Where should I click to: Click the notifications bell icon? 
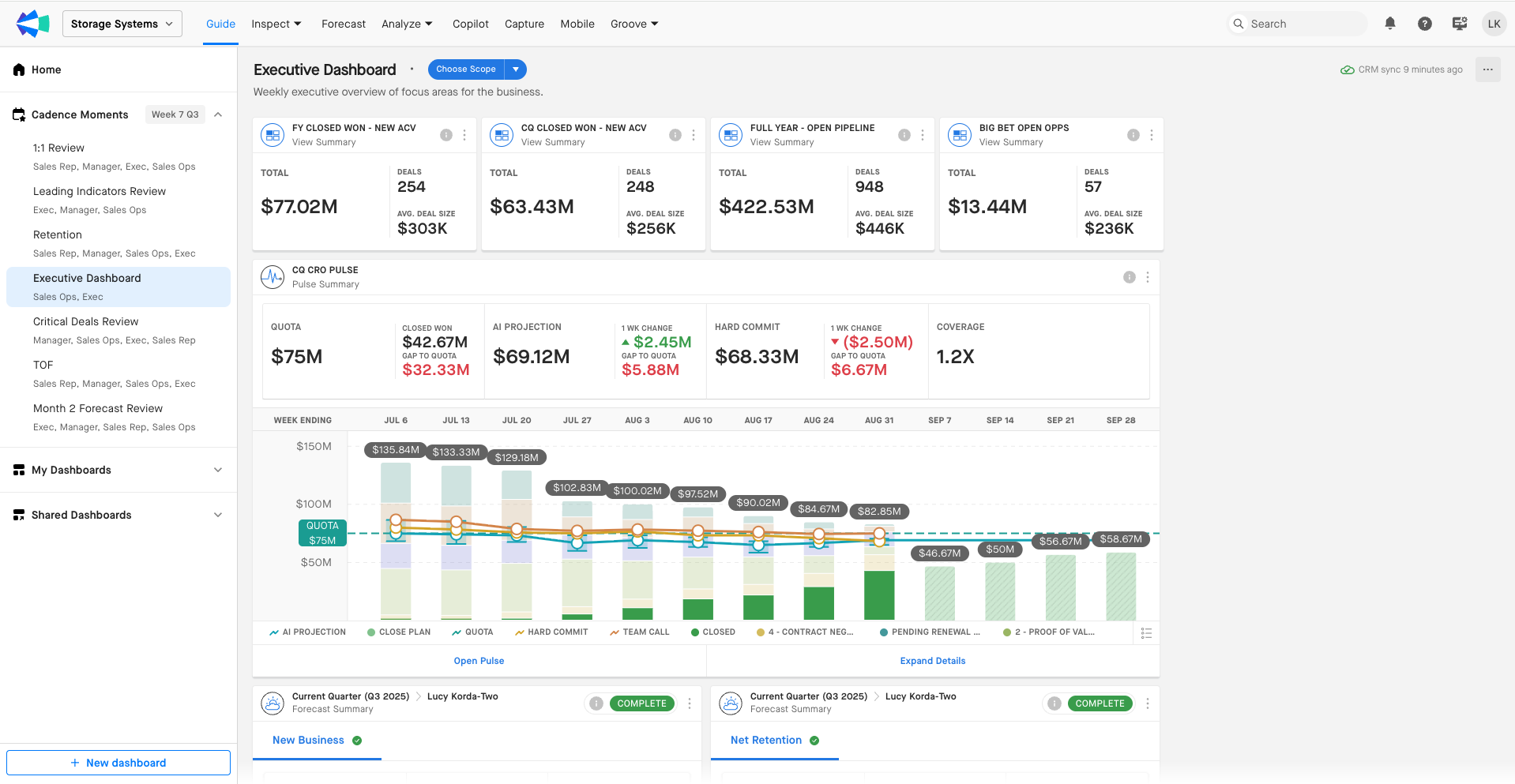(1390, 24)
